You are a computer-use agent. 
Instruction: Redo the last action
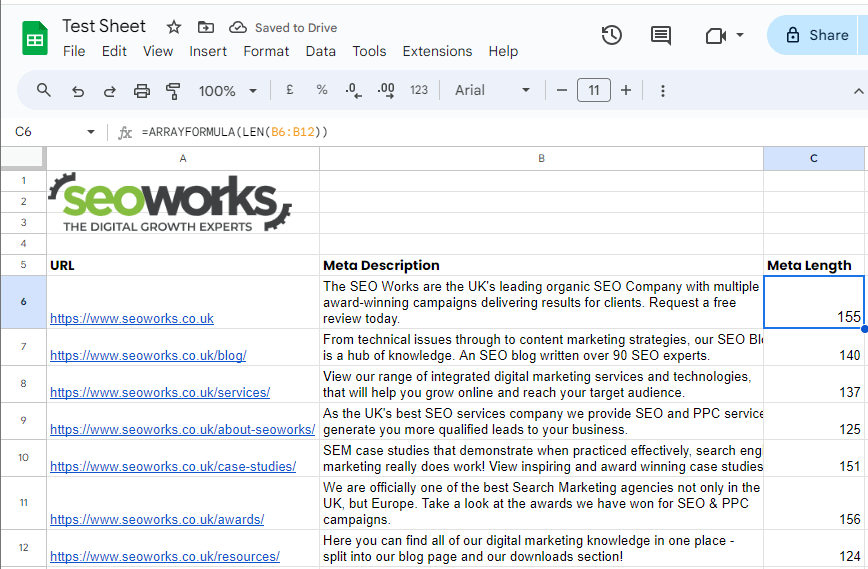point(110,91)
